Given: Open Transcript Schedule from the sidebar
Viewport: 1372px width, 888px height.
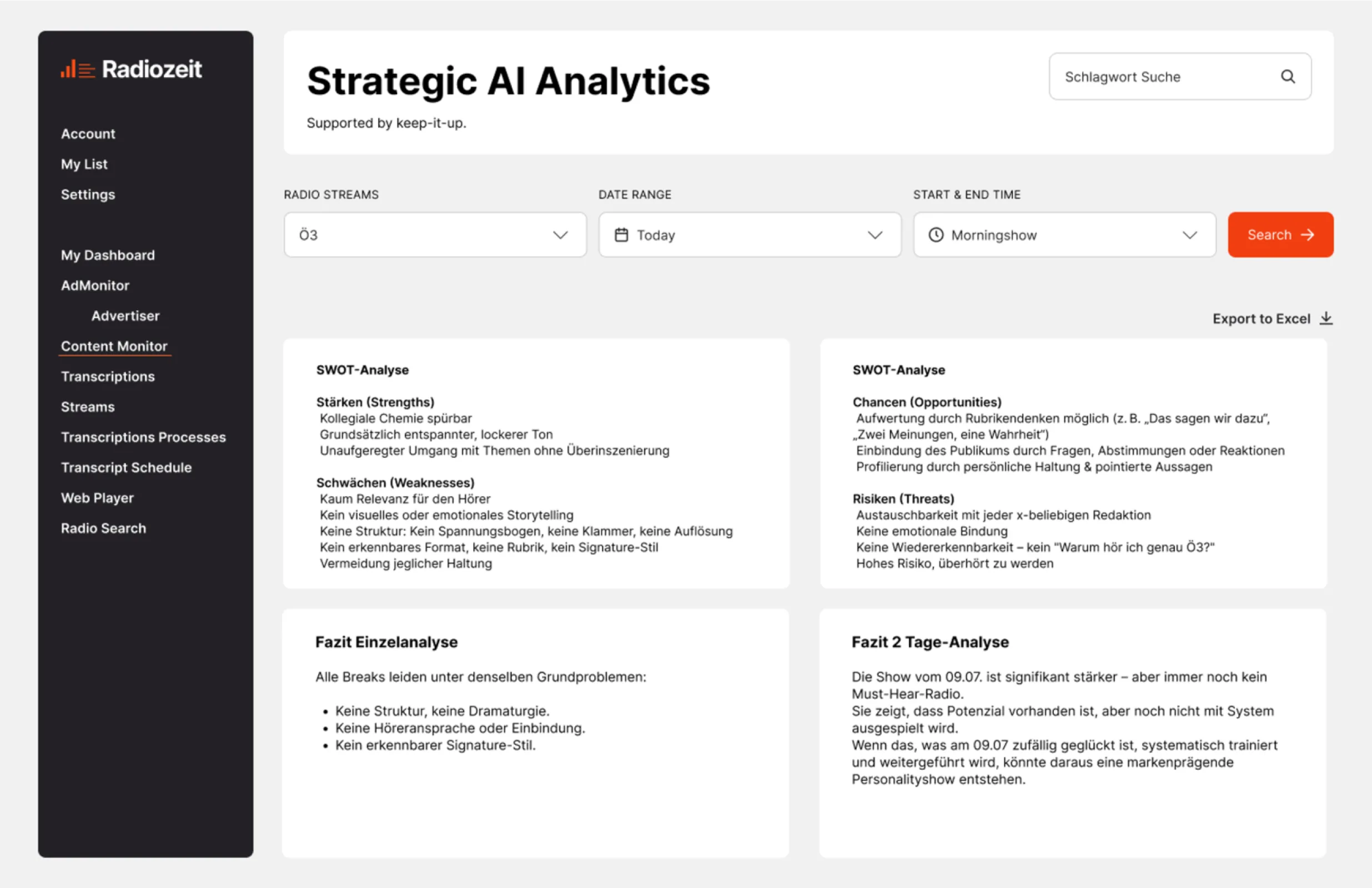Looking at the screenshot, I should click(126, 467).
